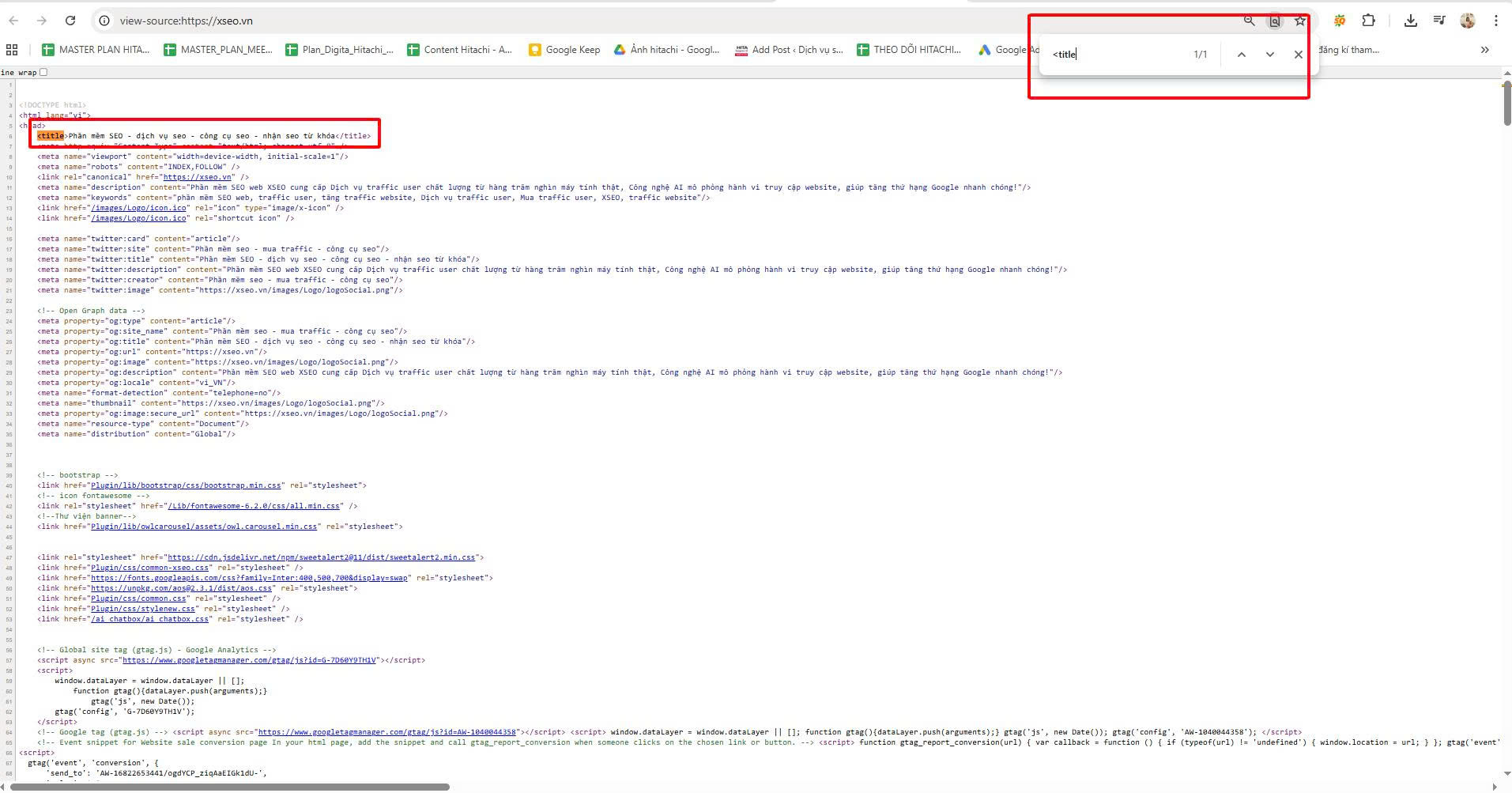1512x793 pixels.
Task: Open the bootstrap.min.css stylesheet link
Action: point(186,485)
